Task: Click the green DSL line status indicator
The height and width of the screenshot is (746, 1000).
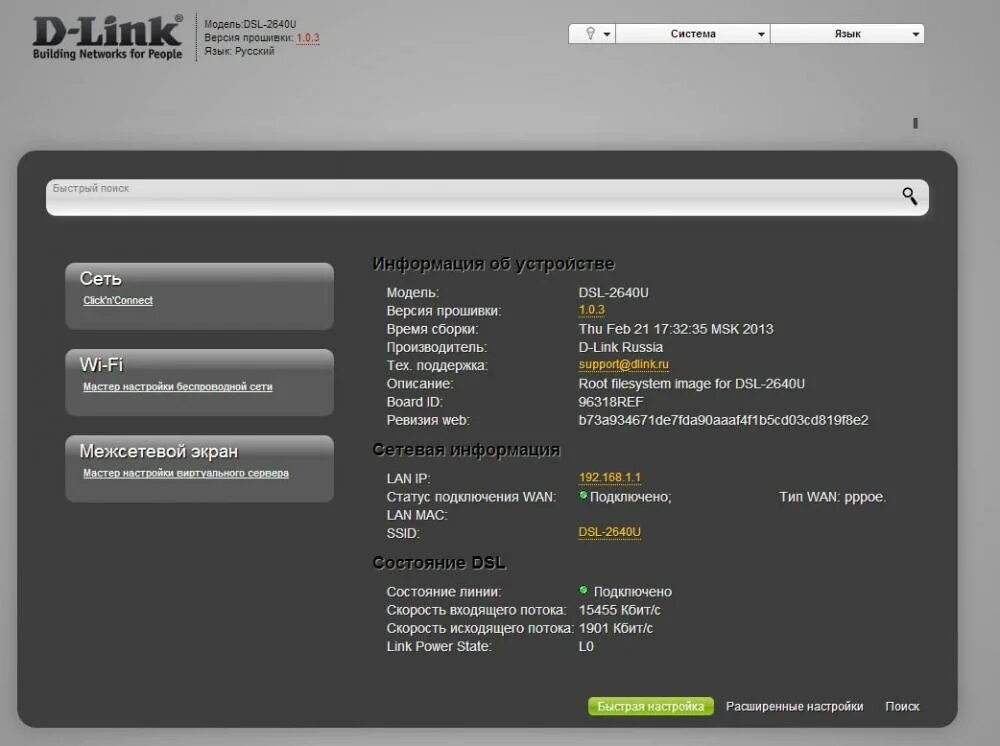Action: (x=583, y=590)
